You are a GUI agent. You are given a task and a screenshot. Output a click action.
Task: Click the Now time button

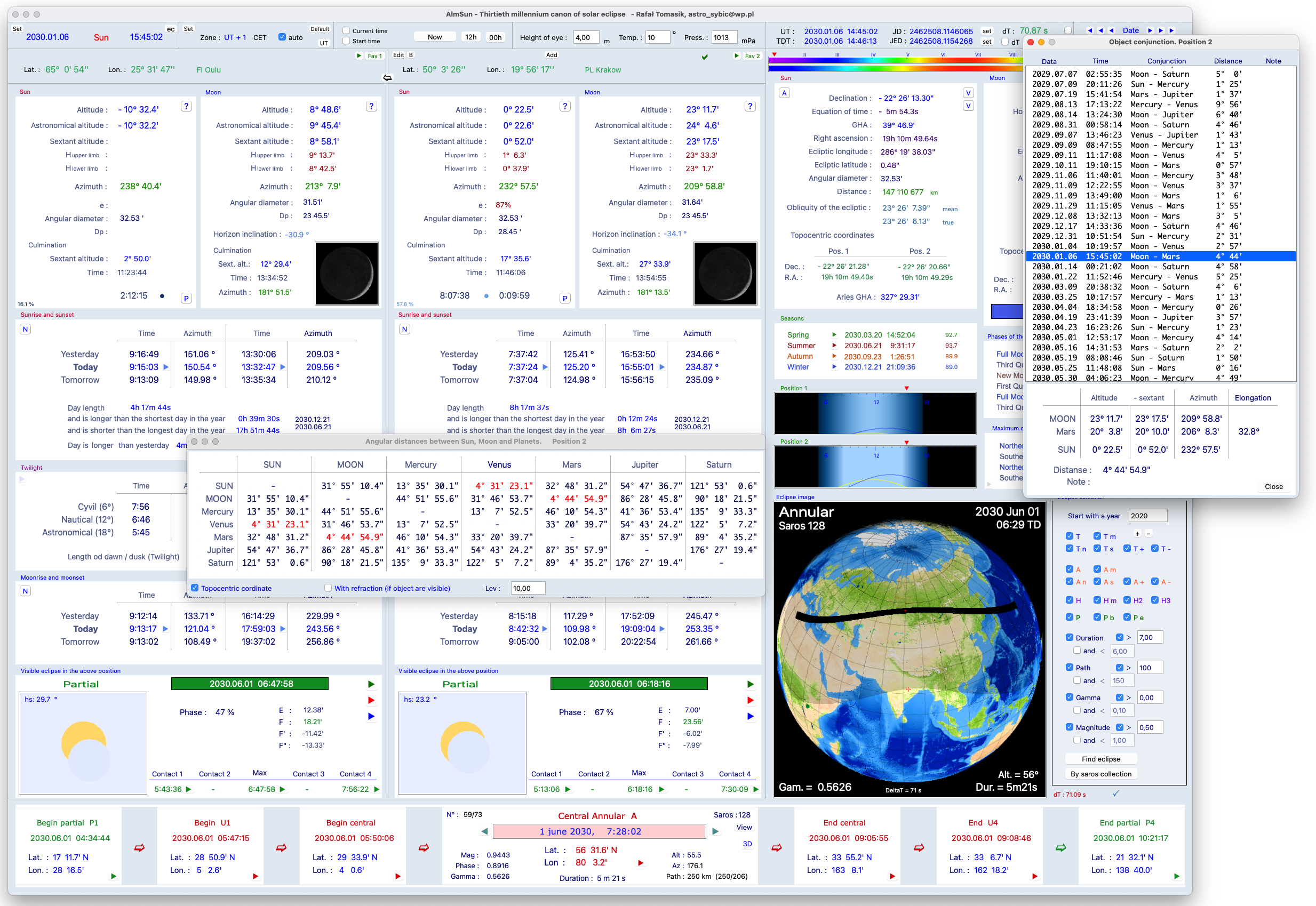coord(435,37)
